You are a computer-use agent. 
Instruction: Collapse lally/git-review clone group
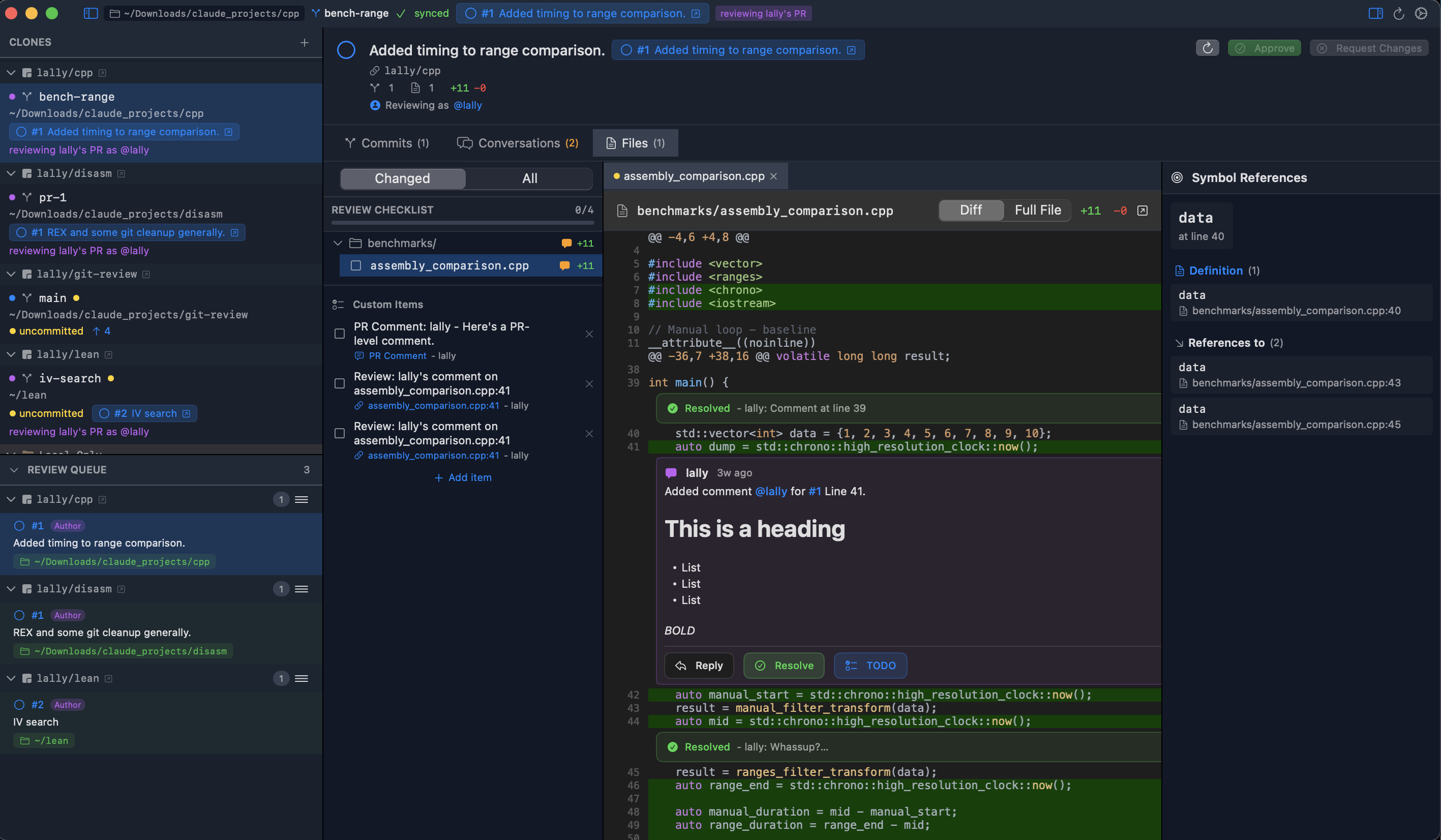11,274
